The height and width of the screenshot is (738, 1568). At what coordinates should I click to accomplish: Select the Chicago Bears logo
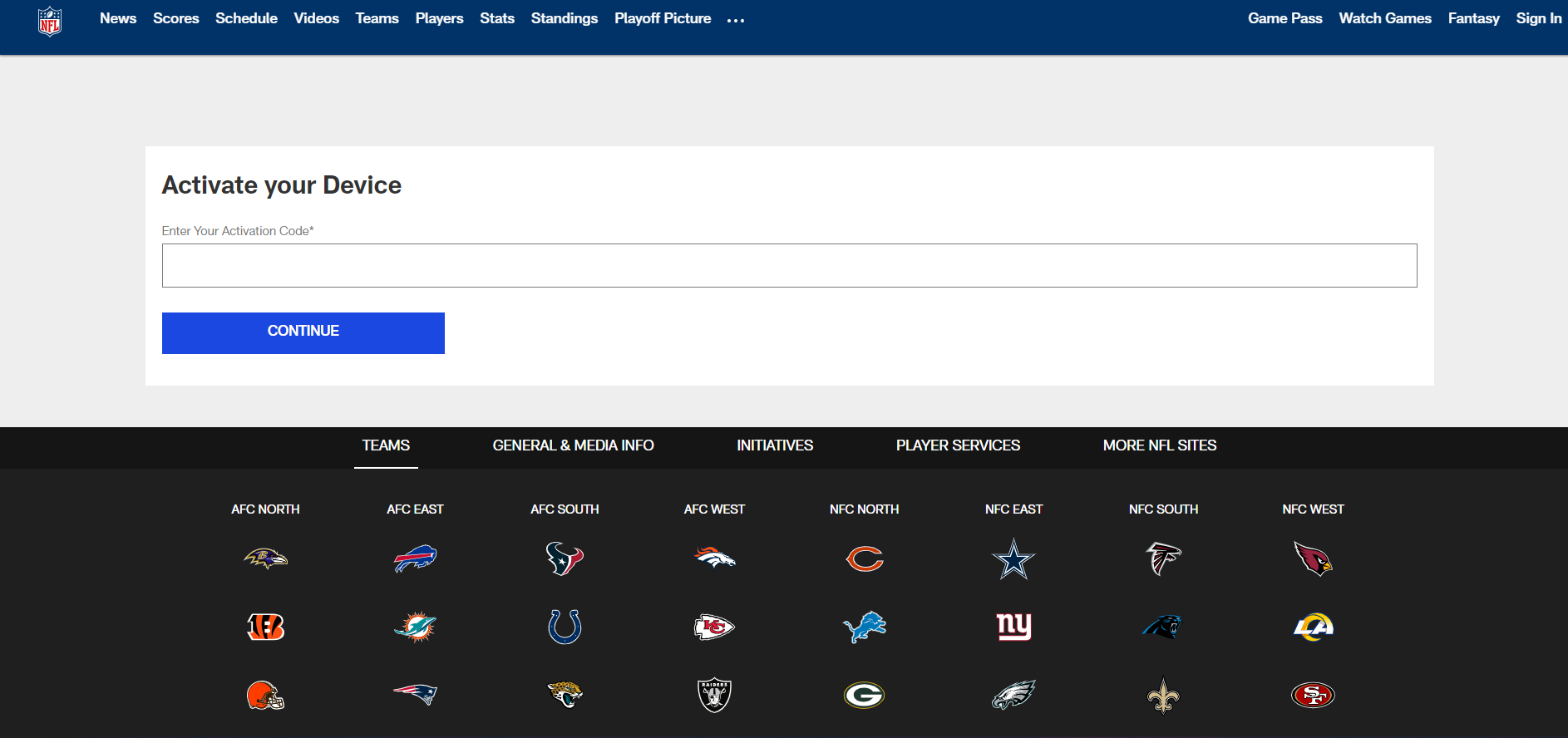click(864, 558)
